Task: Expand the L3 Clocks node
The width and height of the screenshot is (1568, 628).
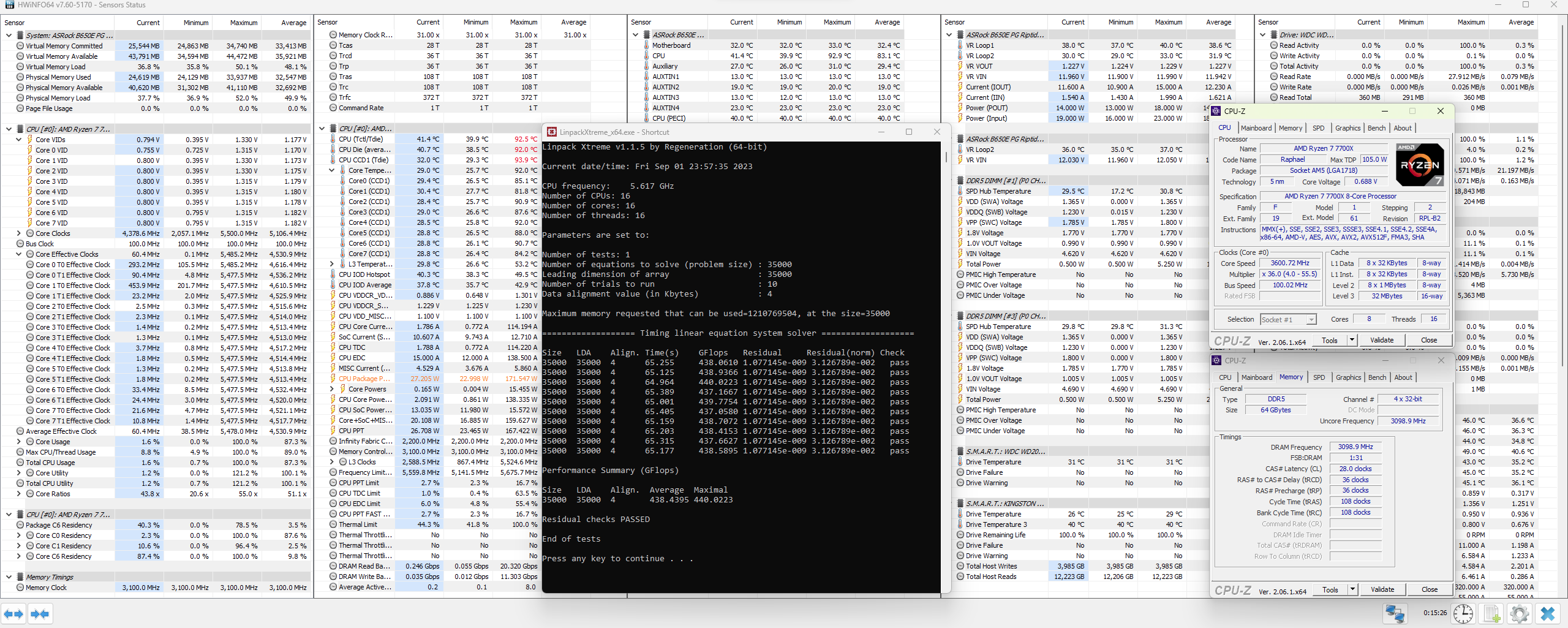Action: click(331, 462)
